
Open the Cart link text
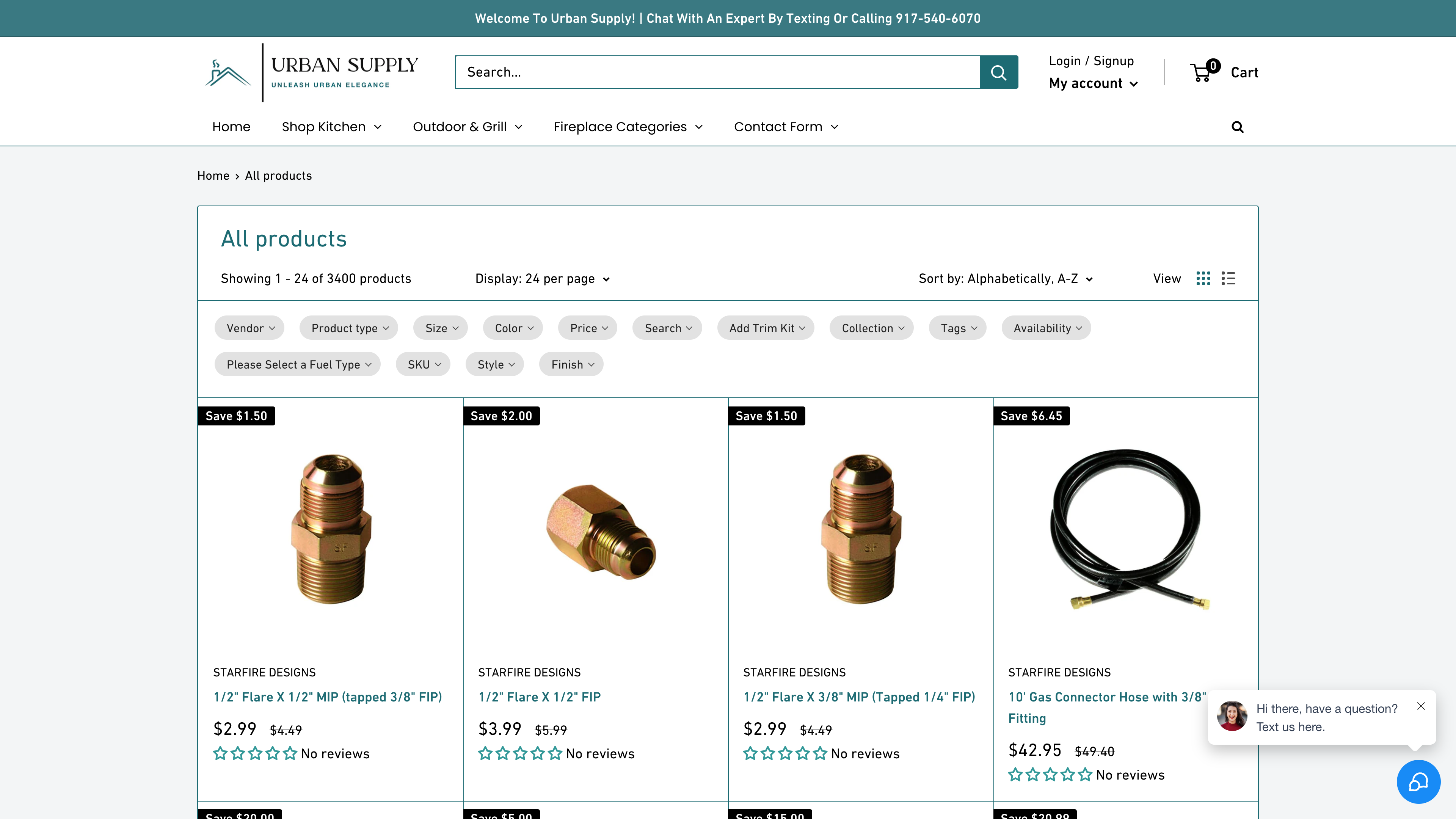(1244, 72)
